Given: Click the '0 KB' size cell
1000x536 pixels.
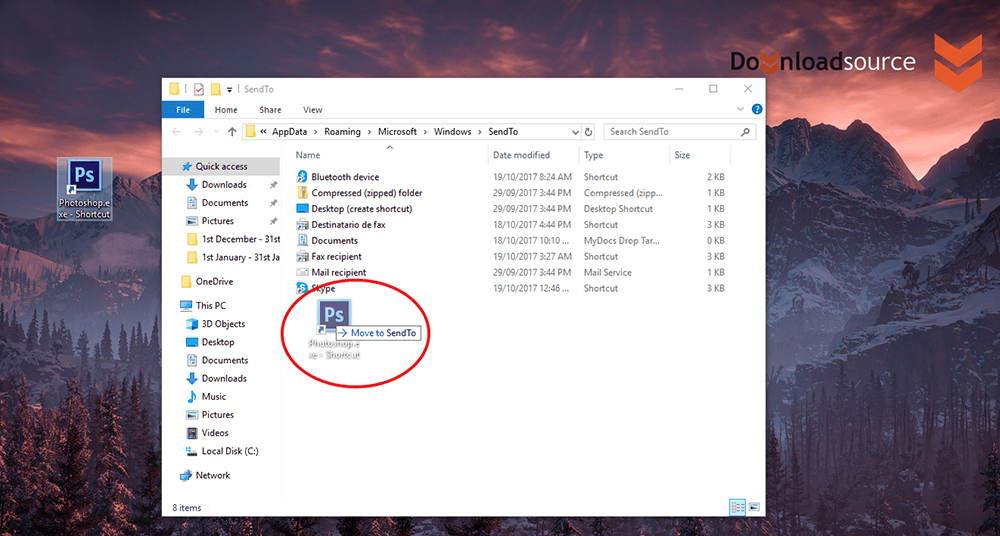Looking at the screenshot, I should click(716, 241).
